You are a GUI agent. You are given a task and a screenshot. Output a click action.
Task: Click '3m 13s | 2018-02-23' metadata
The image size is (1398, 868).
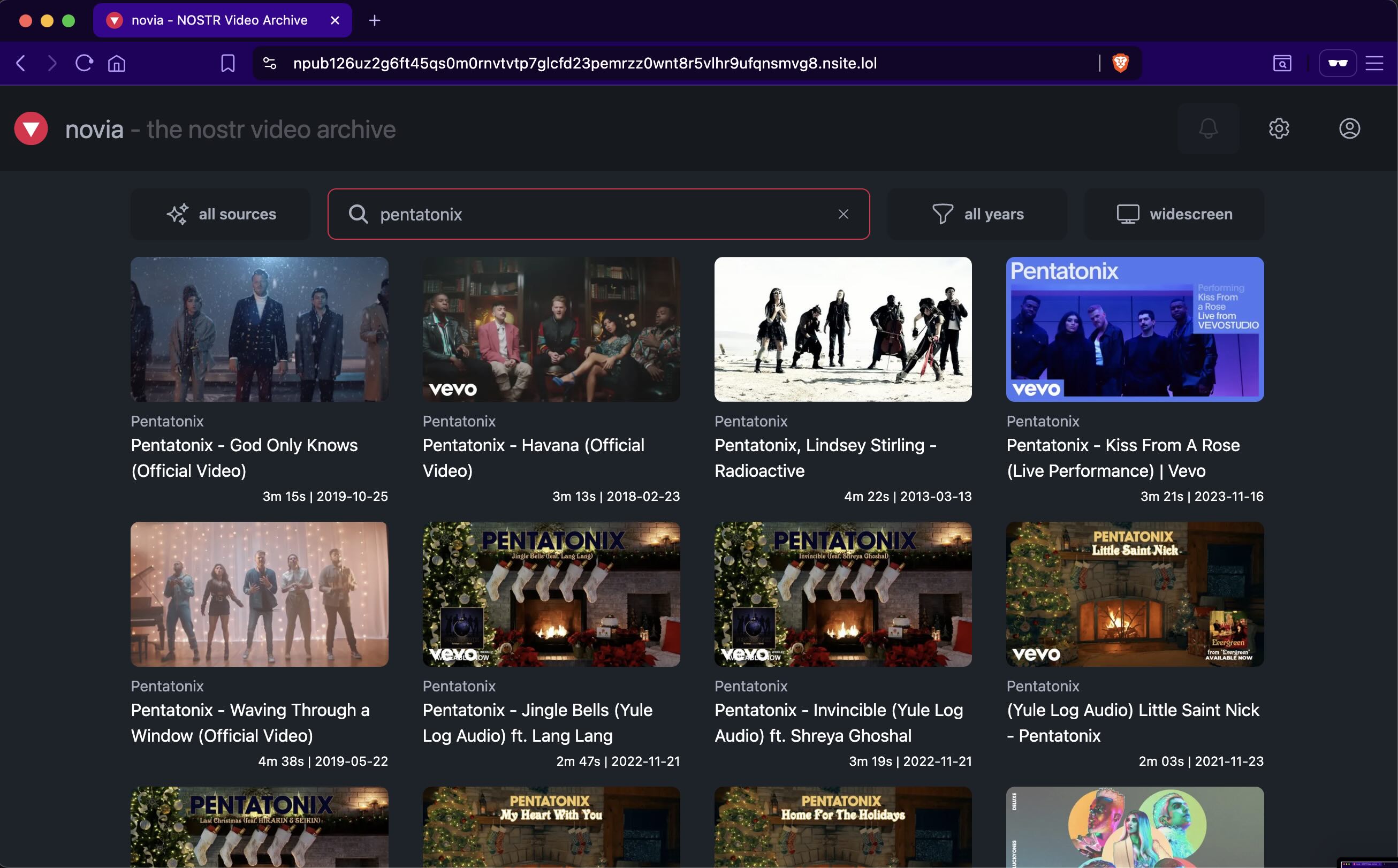pyautogui.click(x=616, y=497)
